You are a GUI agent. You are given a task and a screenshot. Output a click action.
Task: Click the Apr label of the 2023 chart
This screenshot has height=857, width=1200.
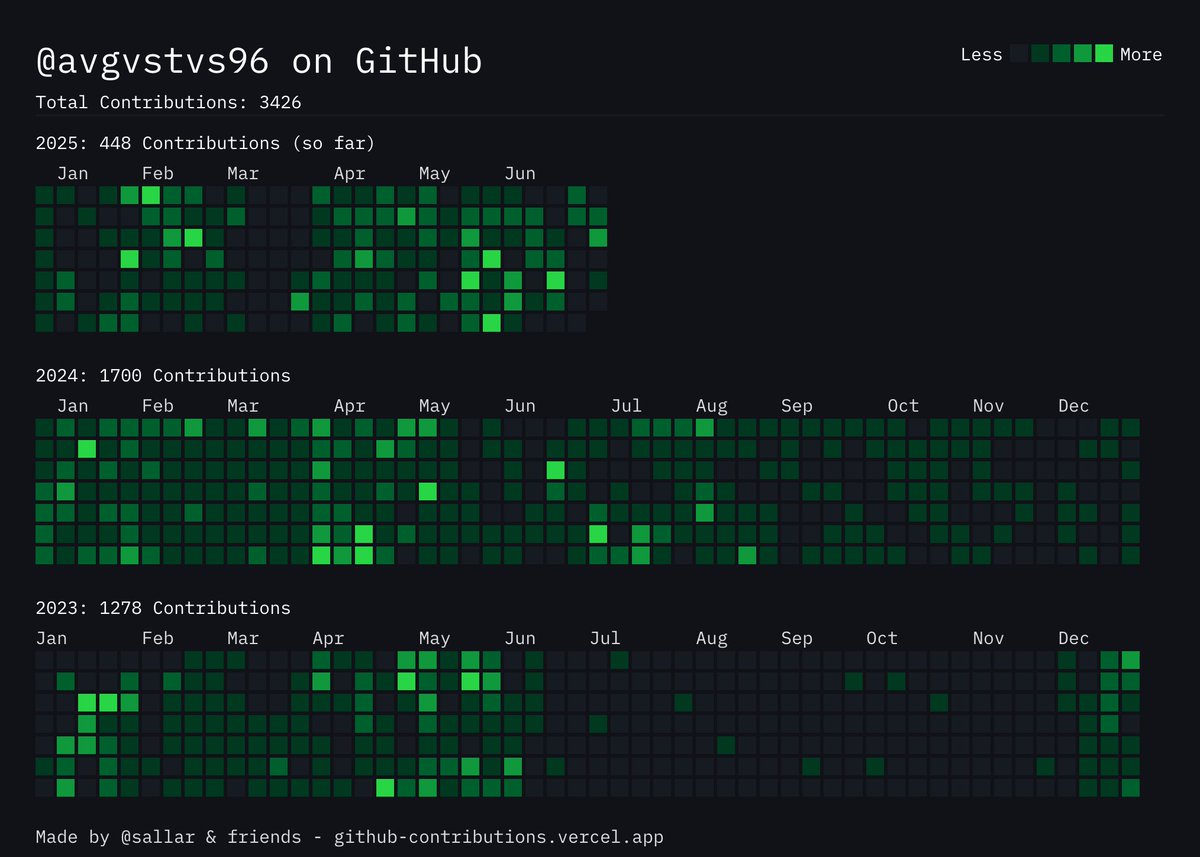click(328, 638)
